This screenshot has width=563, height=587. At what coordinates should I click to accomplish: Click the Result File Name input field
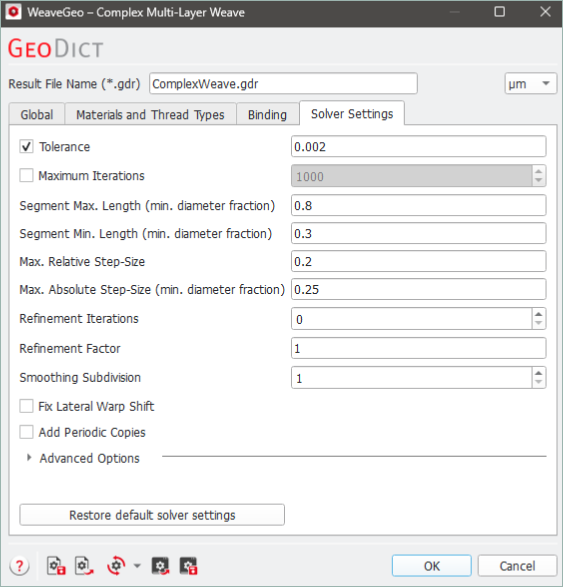[283, 83]
